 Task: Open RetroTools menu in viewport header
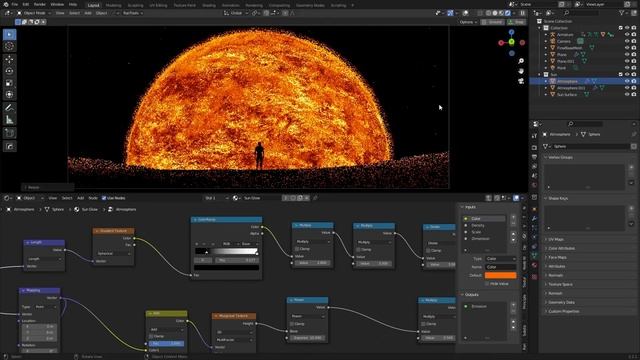[133, 13]
